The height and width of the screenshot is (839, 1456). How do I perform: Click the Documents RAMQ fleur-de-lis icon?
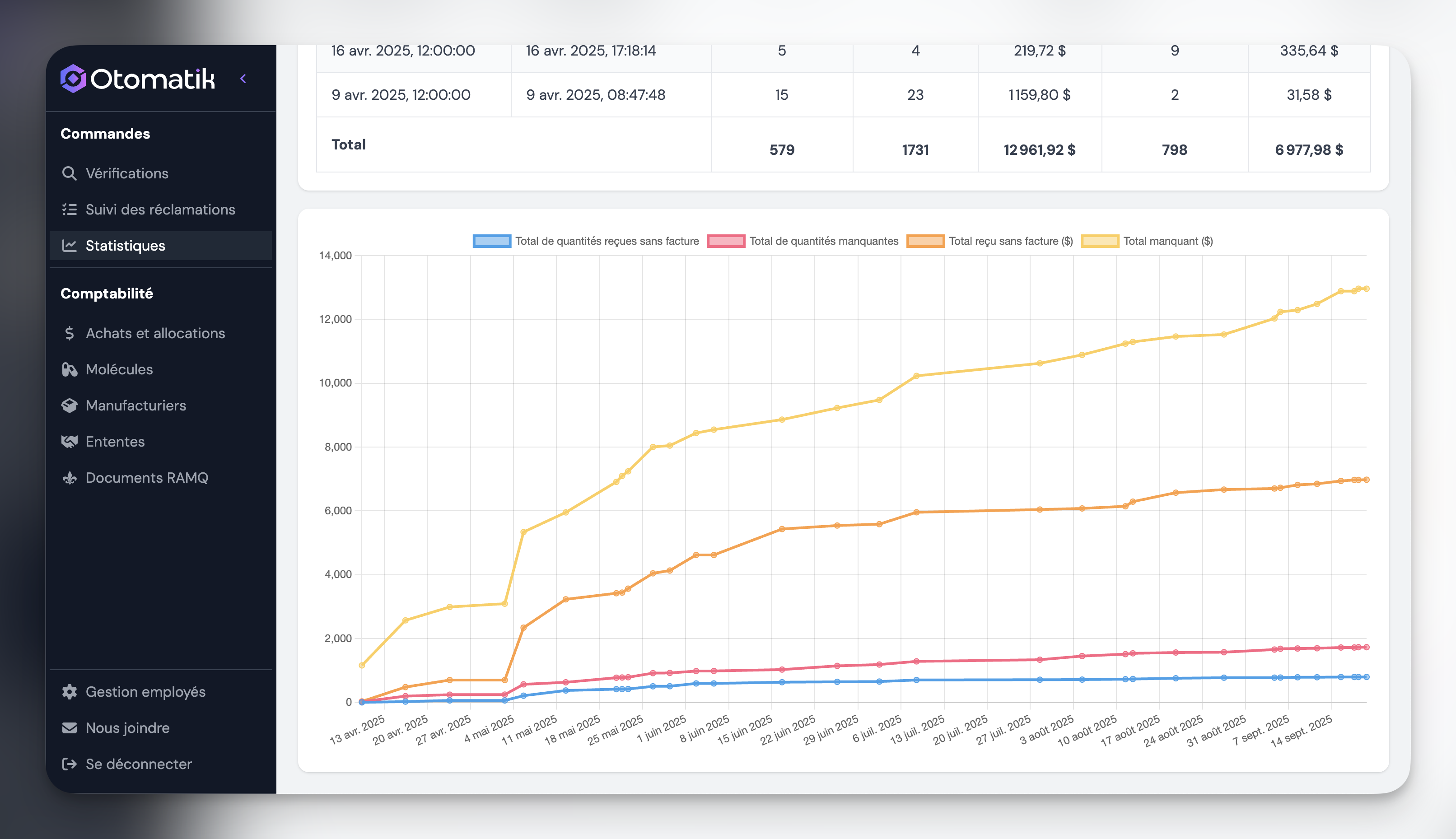69,478
